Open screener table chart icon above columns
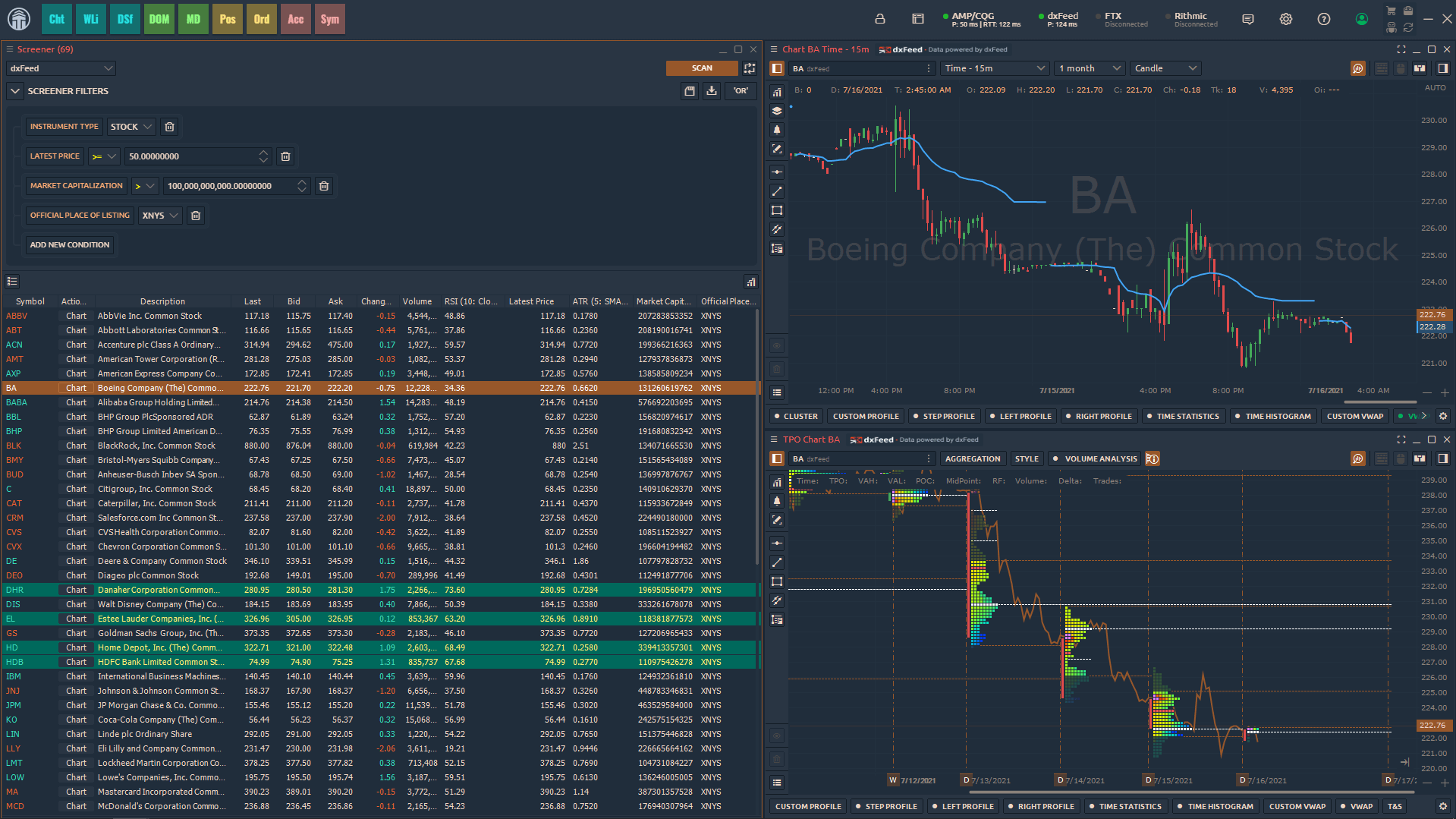 pyautogui.click(x=751, y=282)
